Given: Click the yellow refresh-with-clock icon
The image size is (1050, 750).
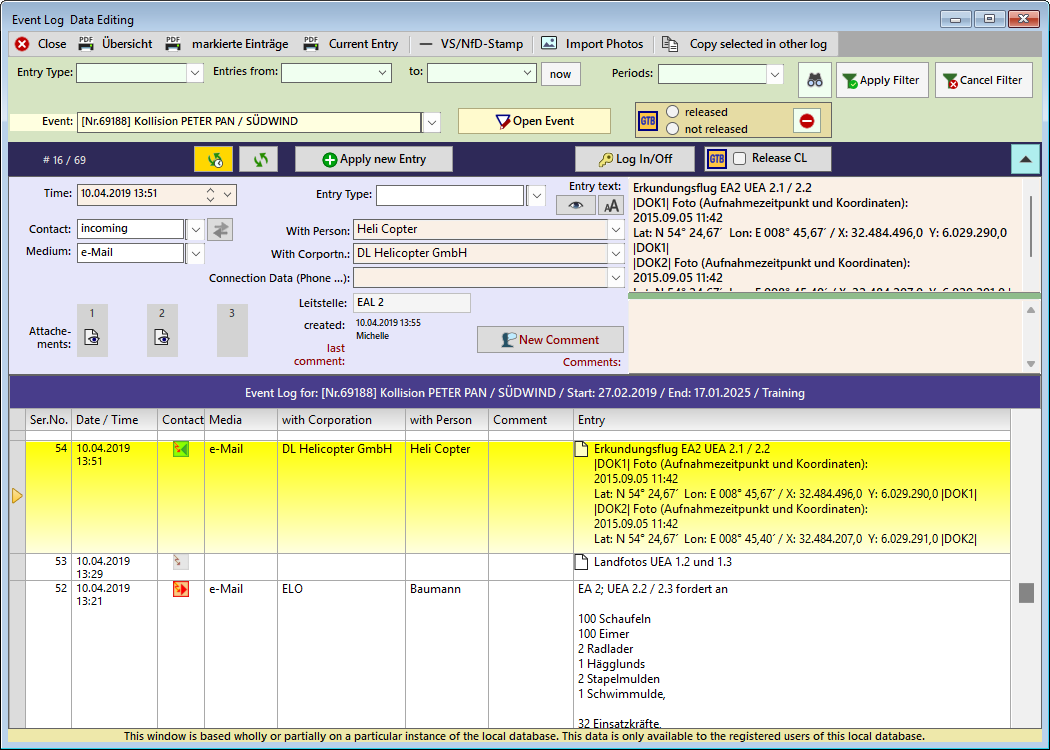Looking at the screenshot, I should click(x=213, y=159).
